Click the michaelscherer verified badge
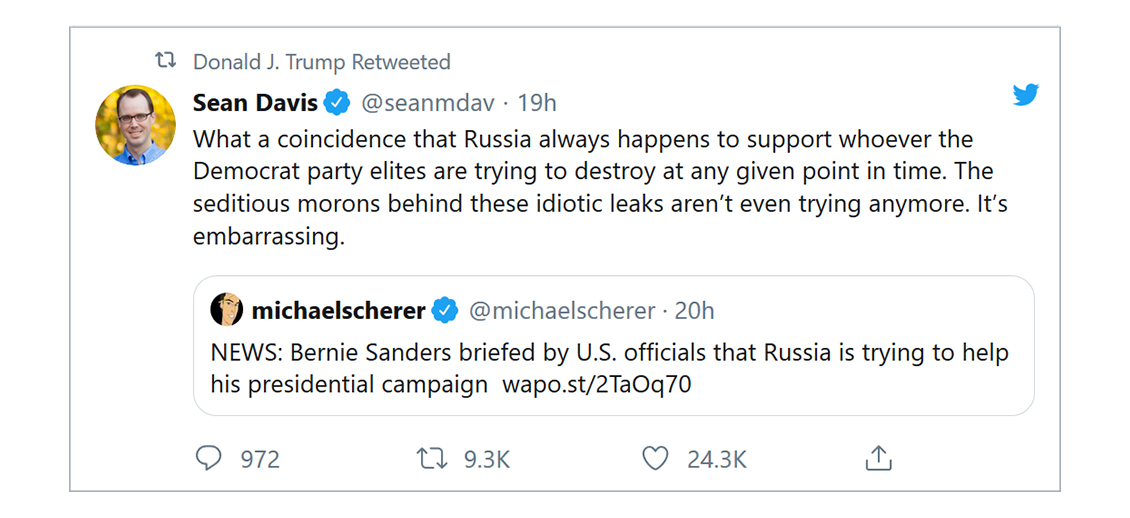Screen dimensions: 1130x518 [445, 311]
